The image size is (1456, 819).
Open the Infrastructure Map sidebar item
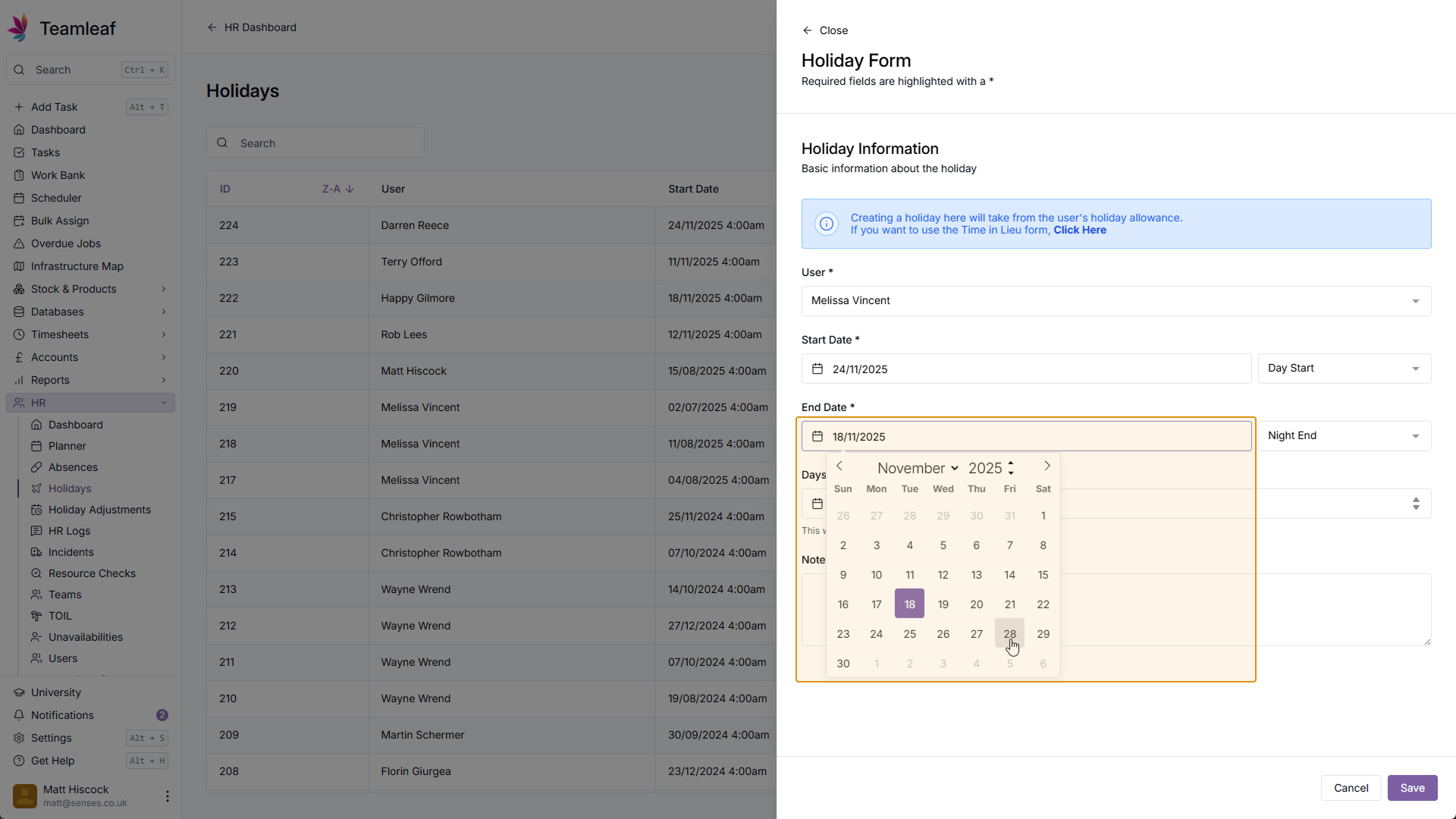[77, 266]
